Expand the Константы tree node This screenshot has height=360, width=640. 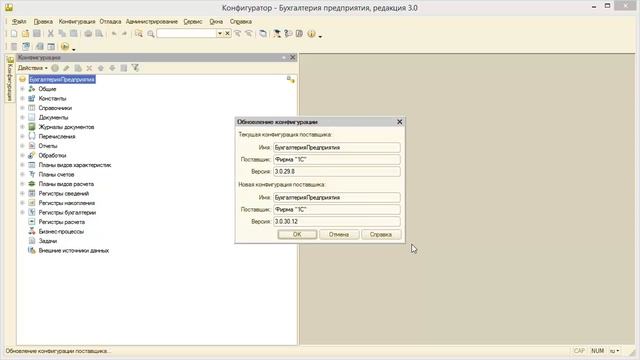(x=22, y=98)
